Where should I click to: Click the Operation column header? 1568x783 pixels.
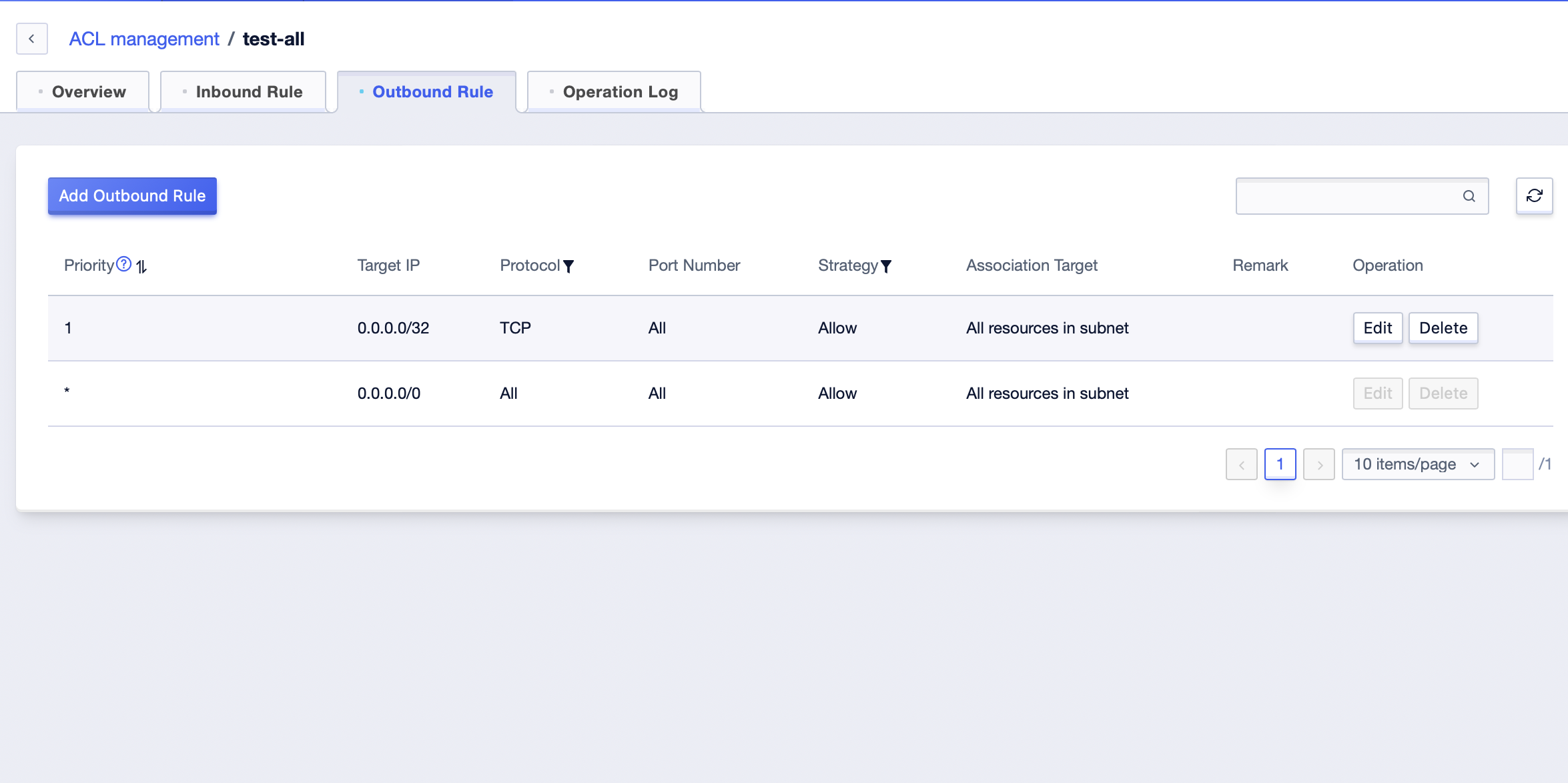(1388, 265)
